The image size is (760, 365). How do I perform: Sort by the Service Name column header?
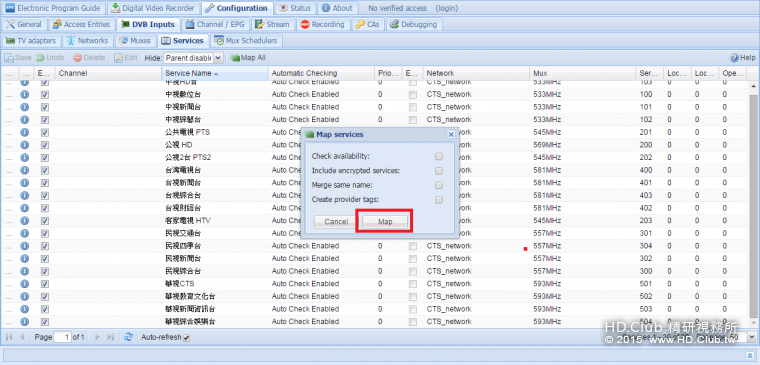pyautogui.click(x=214, y=73)
